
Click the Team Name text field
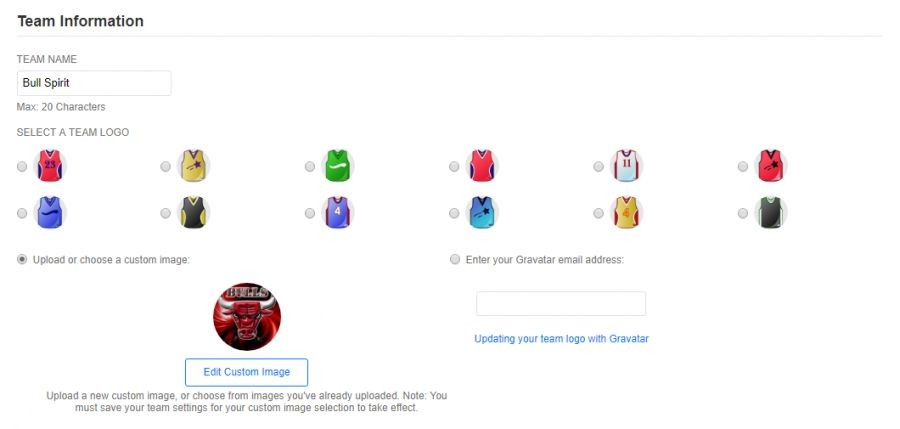(94, 83)
